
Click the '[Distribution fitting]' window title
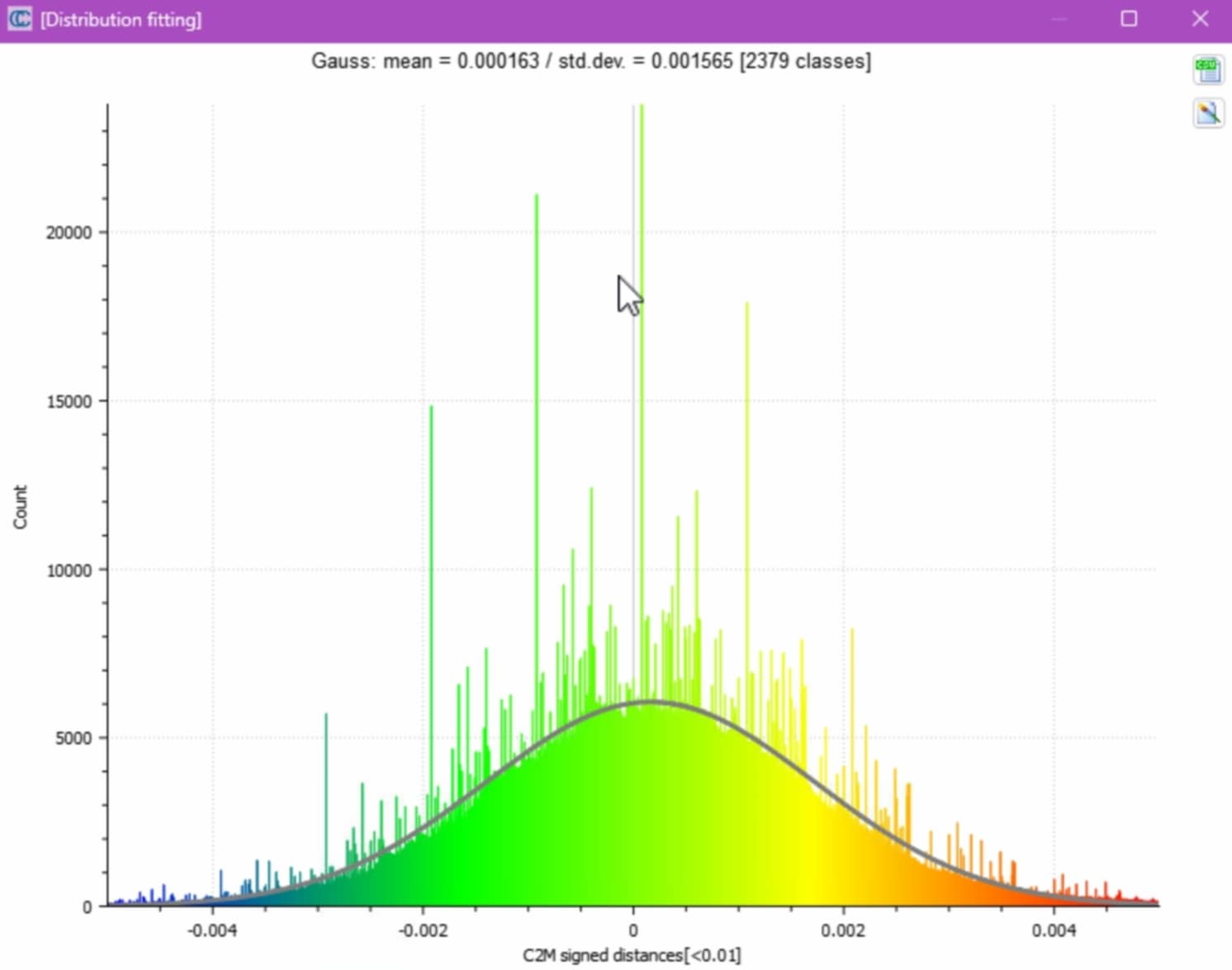(x=121, y=20)
